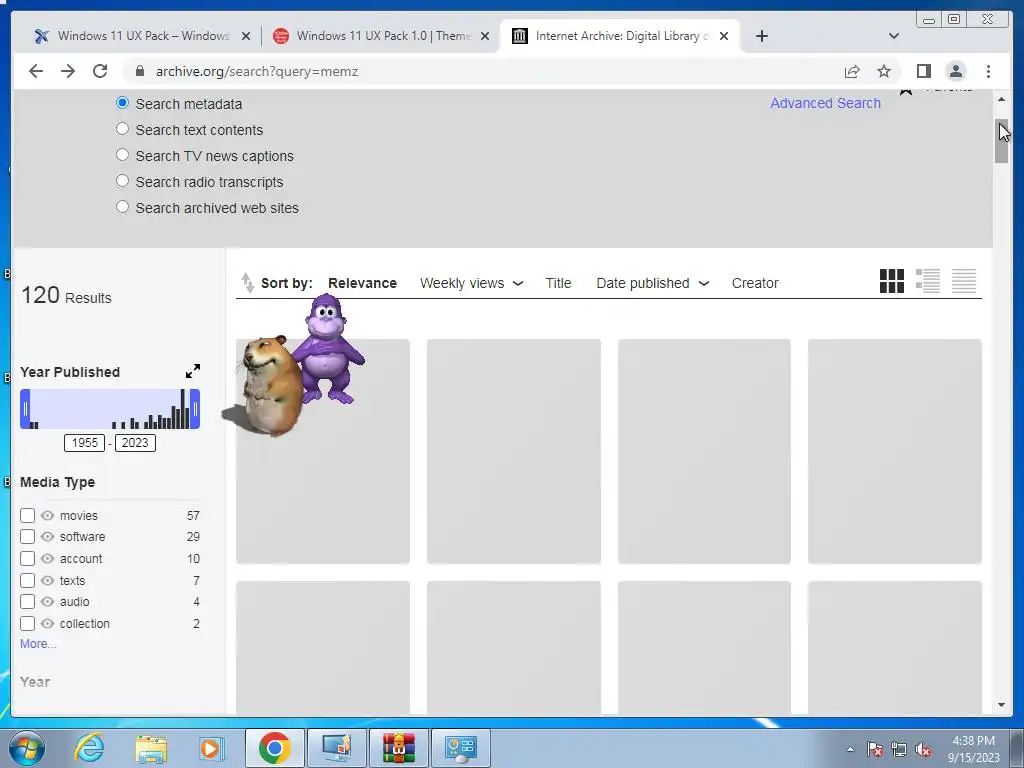Show More media type filters
This screenshot has height=768, width=1024.
(38, 644)
